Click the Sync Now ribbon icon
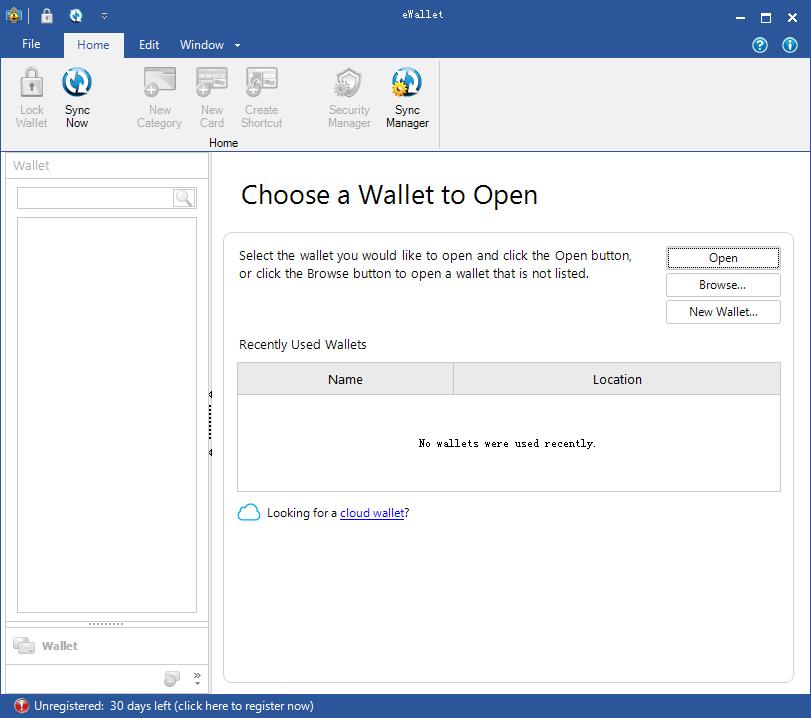This screenshot has height=718, width=811. [x=77, y=97]
